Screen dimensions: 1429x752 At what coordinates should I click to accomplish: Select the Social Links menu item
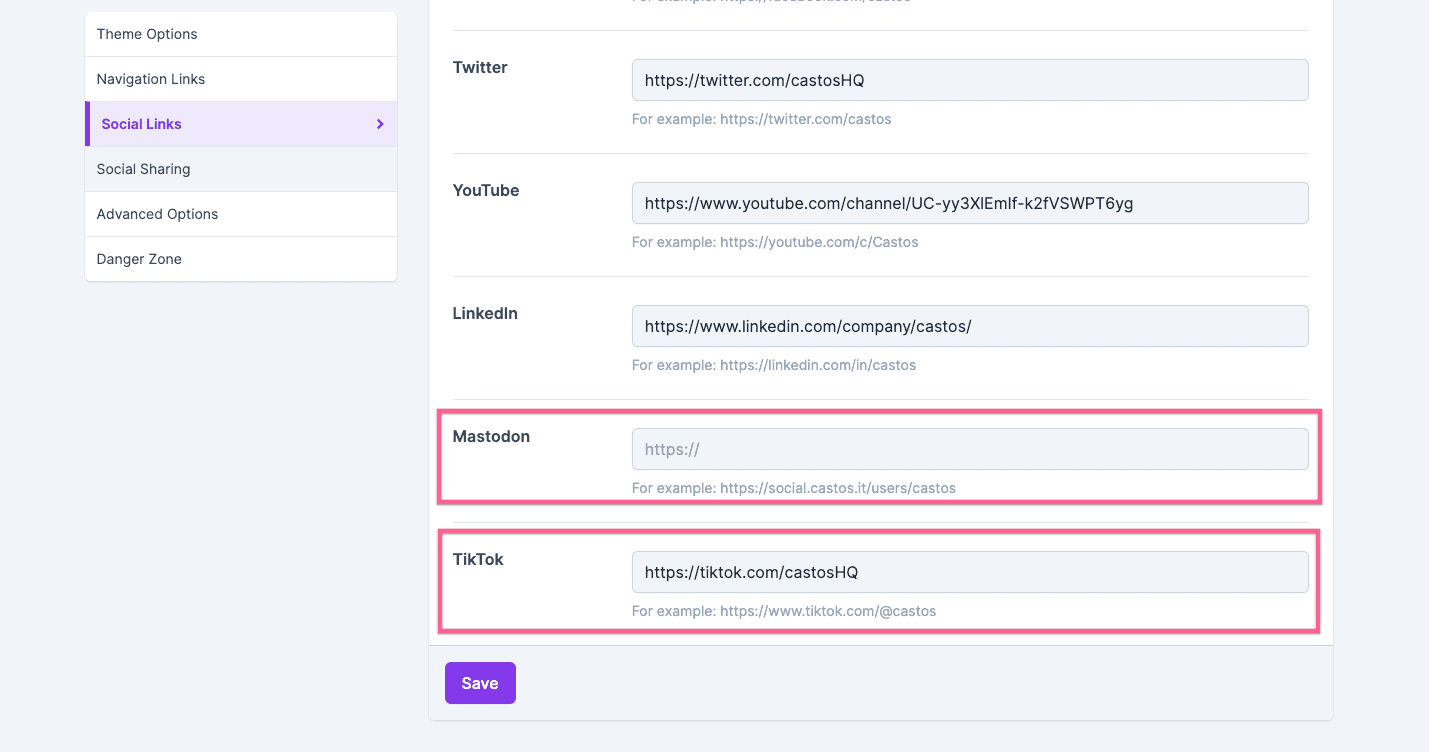pos(241,124)
